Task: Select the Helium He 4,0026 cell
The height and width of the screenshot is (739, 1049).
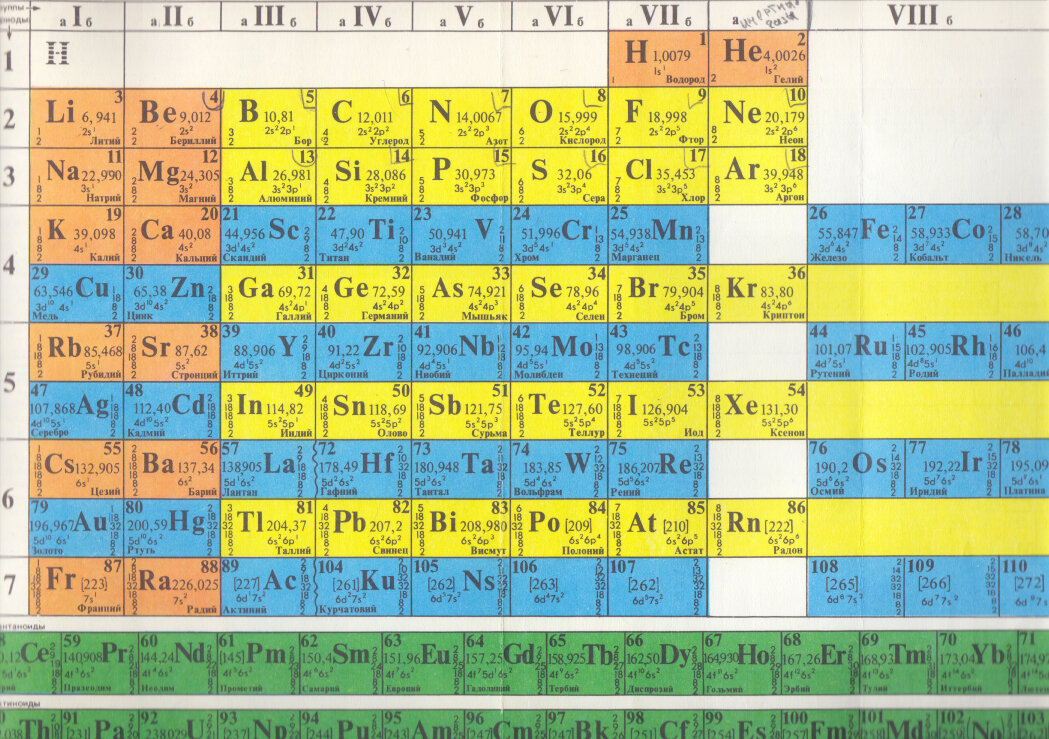Action: pos(758,58)
